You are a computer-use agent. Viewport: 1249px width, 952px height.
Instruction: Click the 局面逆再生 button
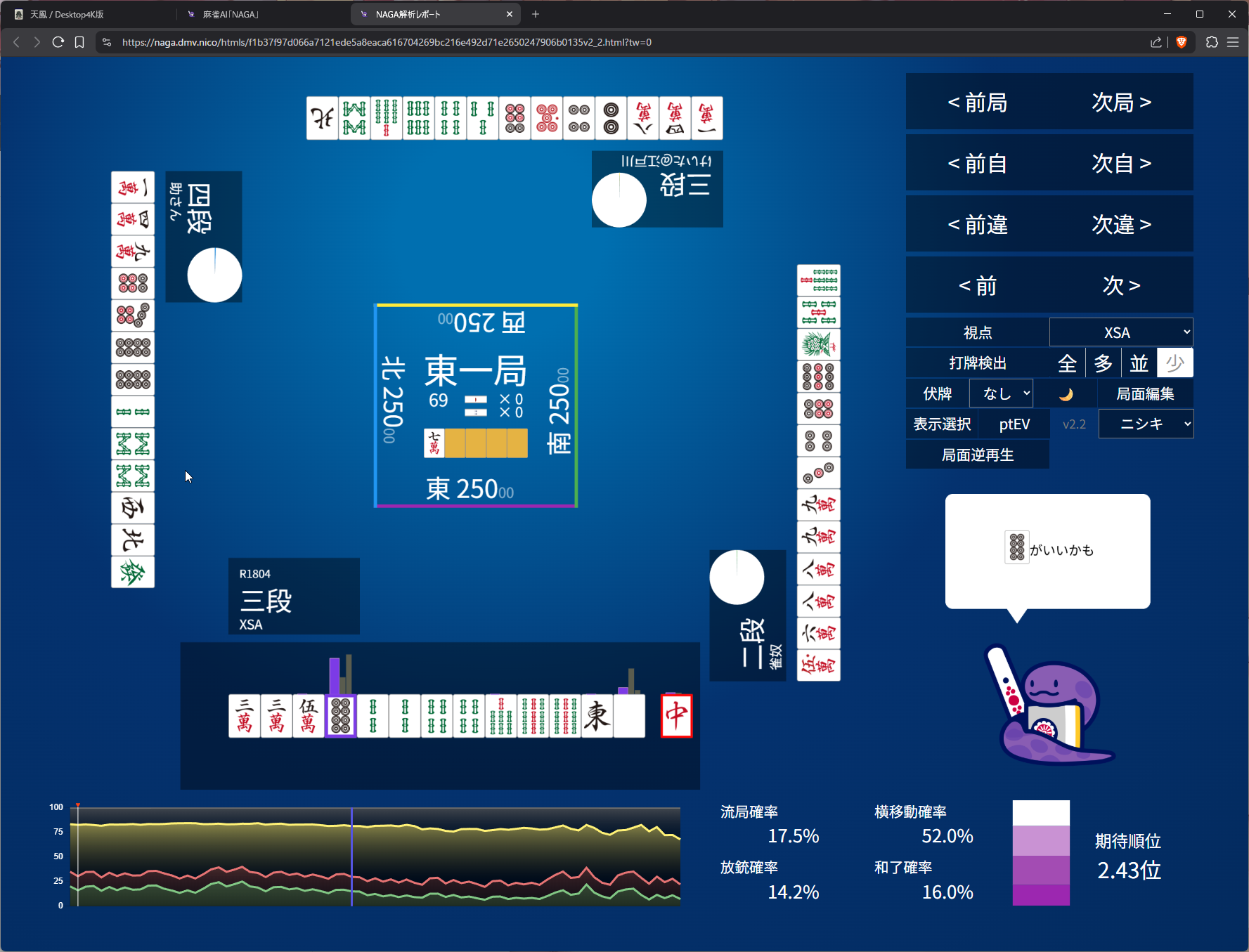tap(977, 455)
